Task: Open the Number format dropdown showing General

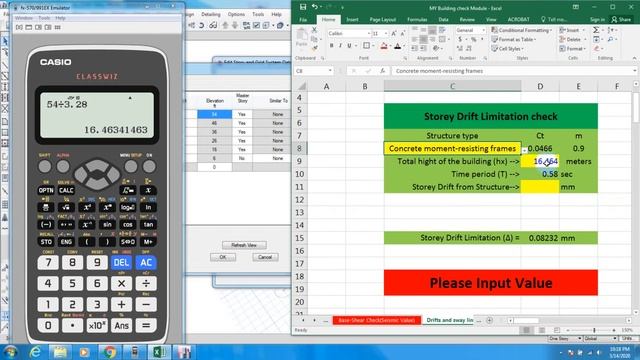Action: pyautogui.click(x=484, y=30)
